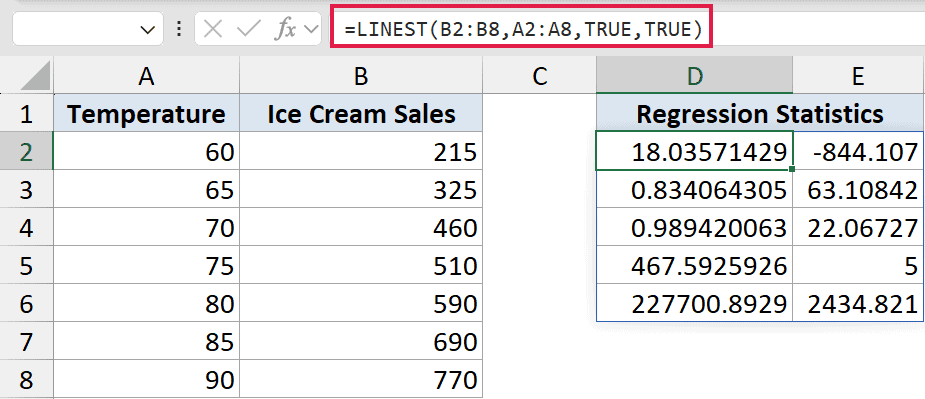Select empty cell C2

[x=539, y=151]
